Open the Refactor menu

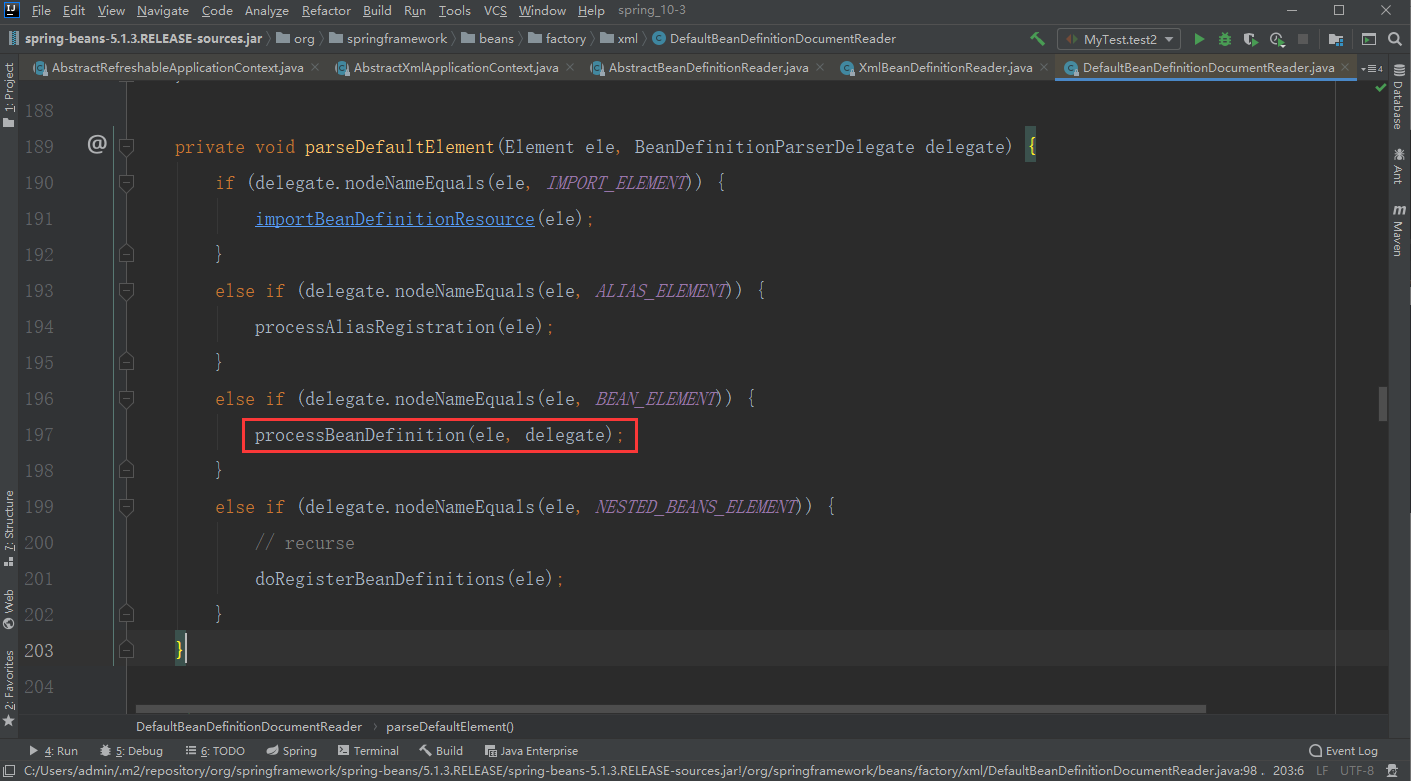coord(326,10)
